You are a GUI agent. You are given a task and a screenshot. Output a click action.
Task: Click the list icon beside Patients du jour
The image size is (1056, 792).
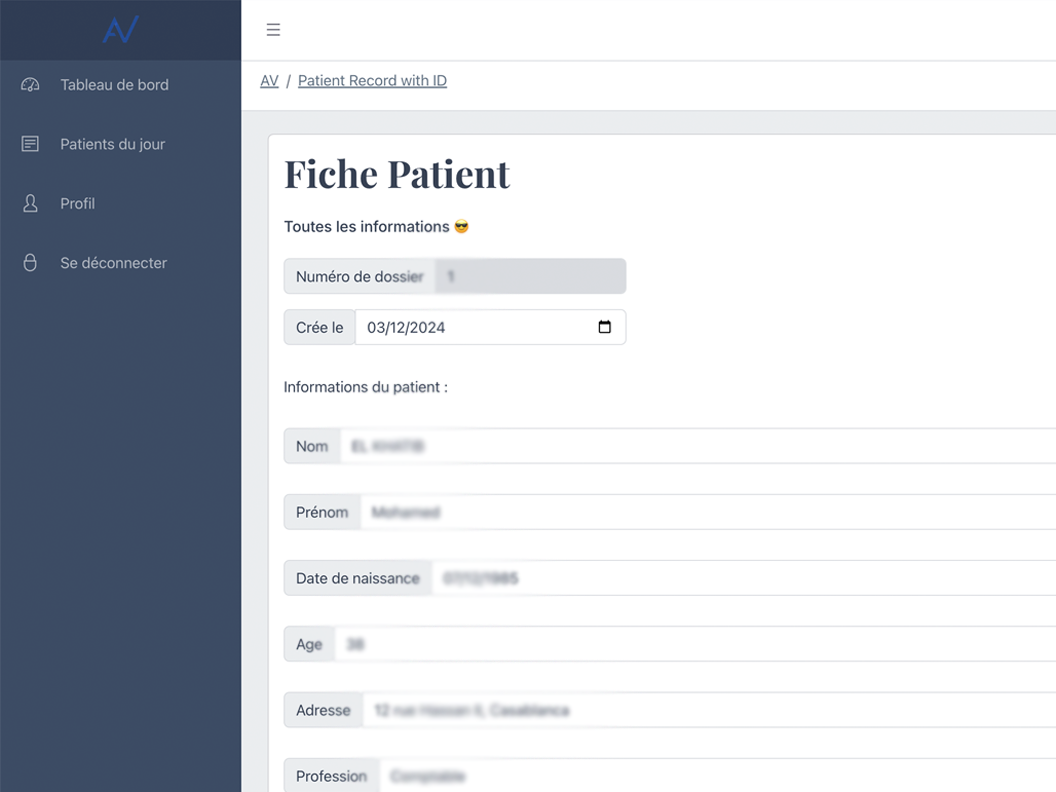[x=29, y=143]
